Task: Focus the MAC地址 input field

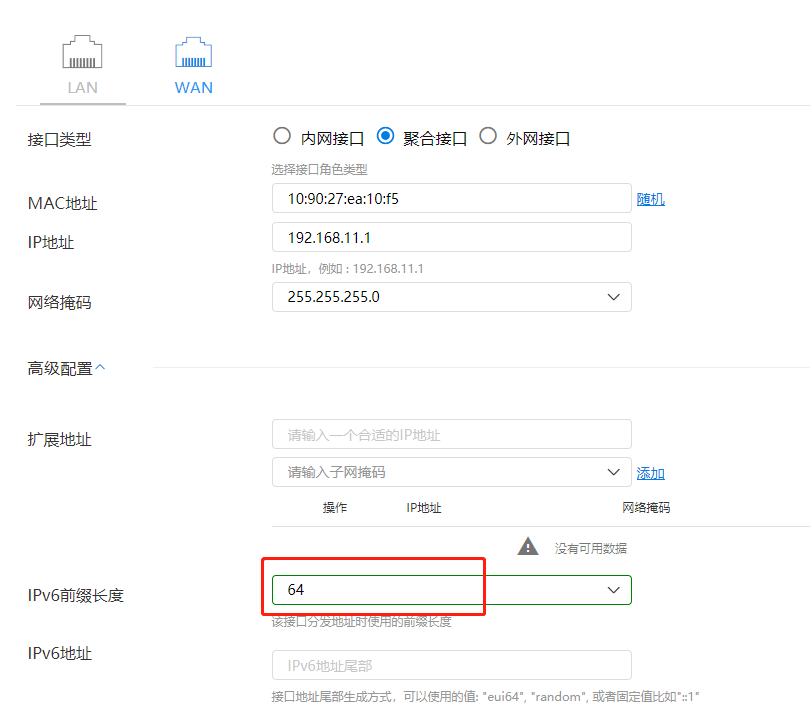Action: (451, 198)
